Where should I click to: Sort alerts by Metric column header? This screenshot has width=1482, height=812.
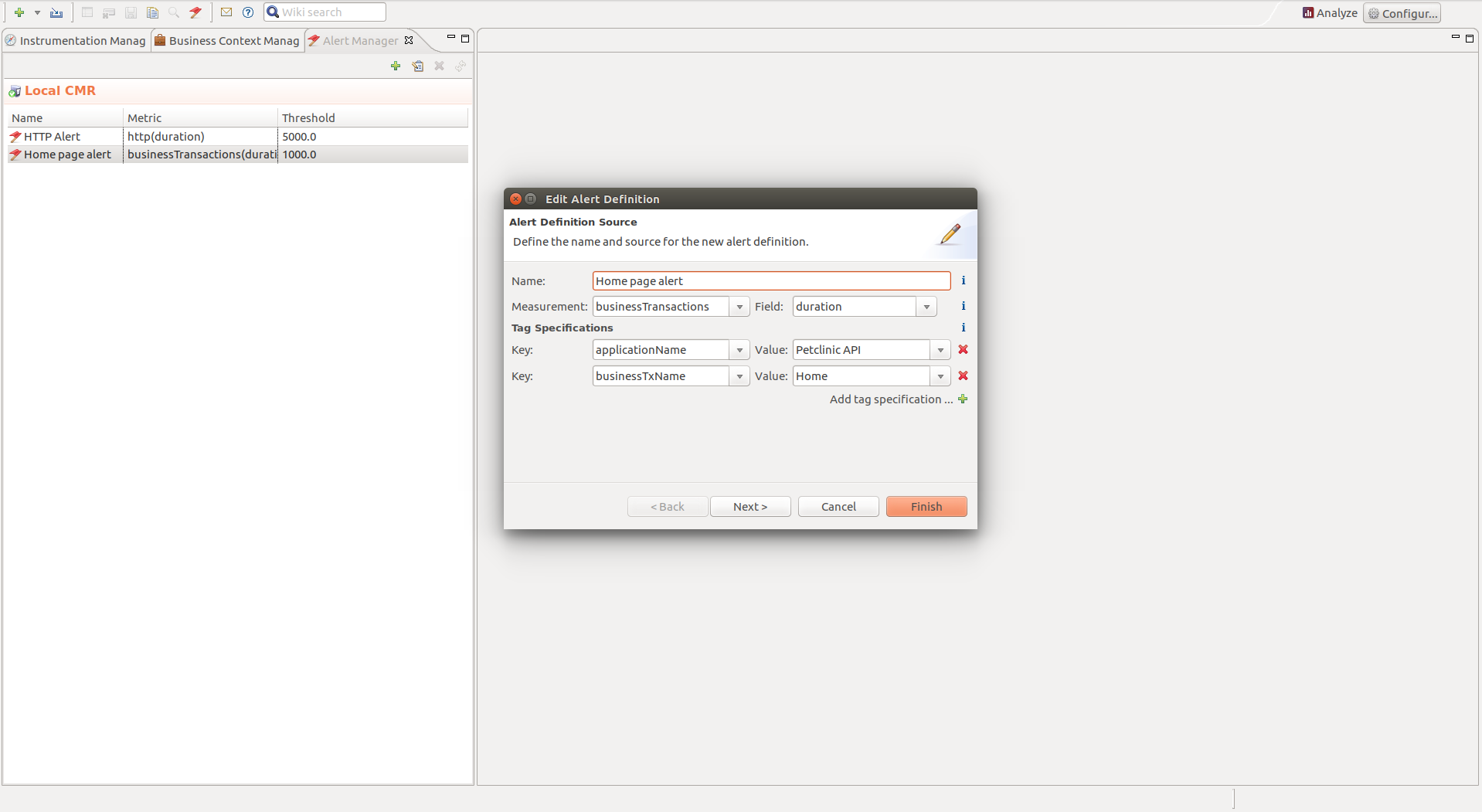pyautogui.click(x=200, y=117)
